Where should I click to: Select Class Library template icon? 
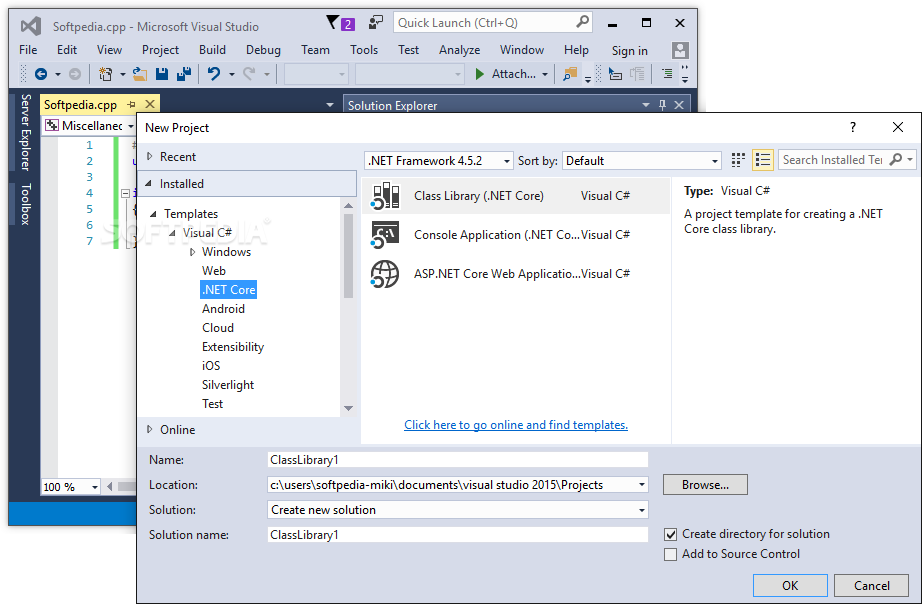point(385,196)
